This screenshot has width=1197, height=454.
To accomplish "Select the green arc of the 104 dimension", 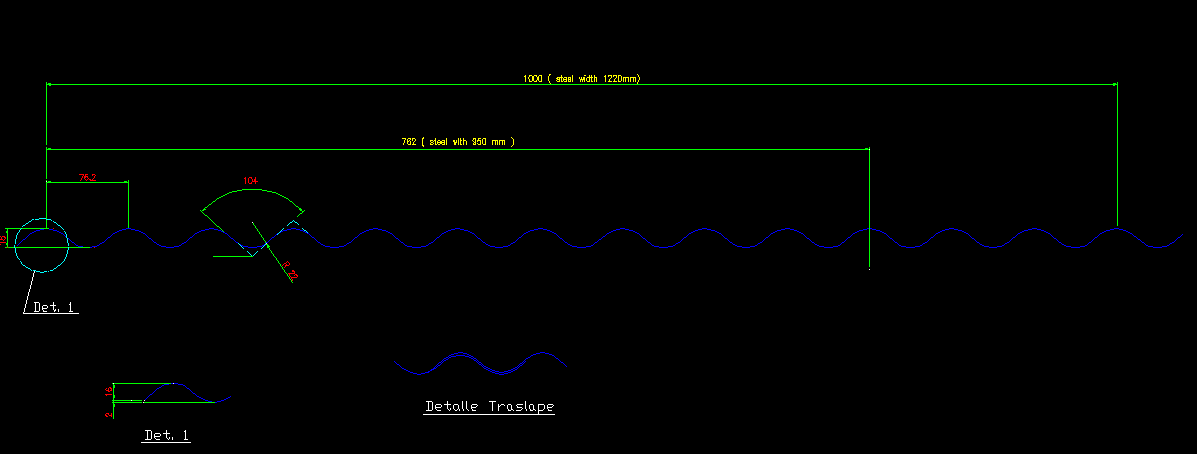I will (252, 189).
